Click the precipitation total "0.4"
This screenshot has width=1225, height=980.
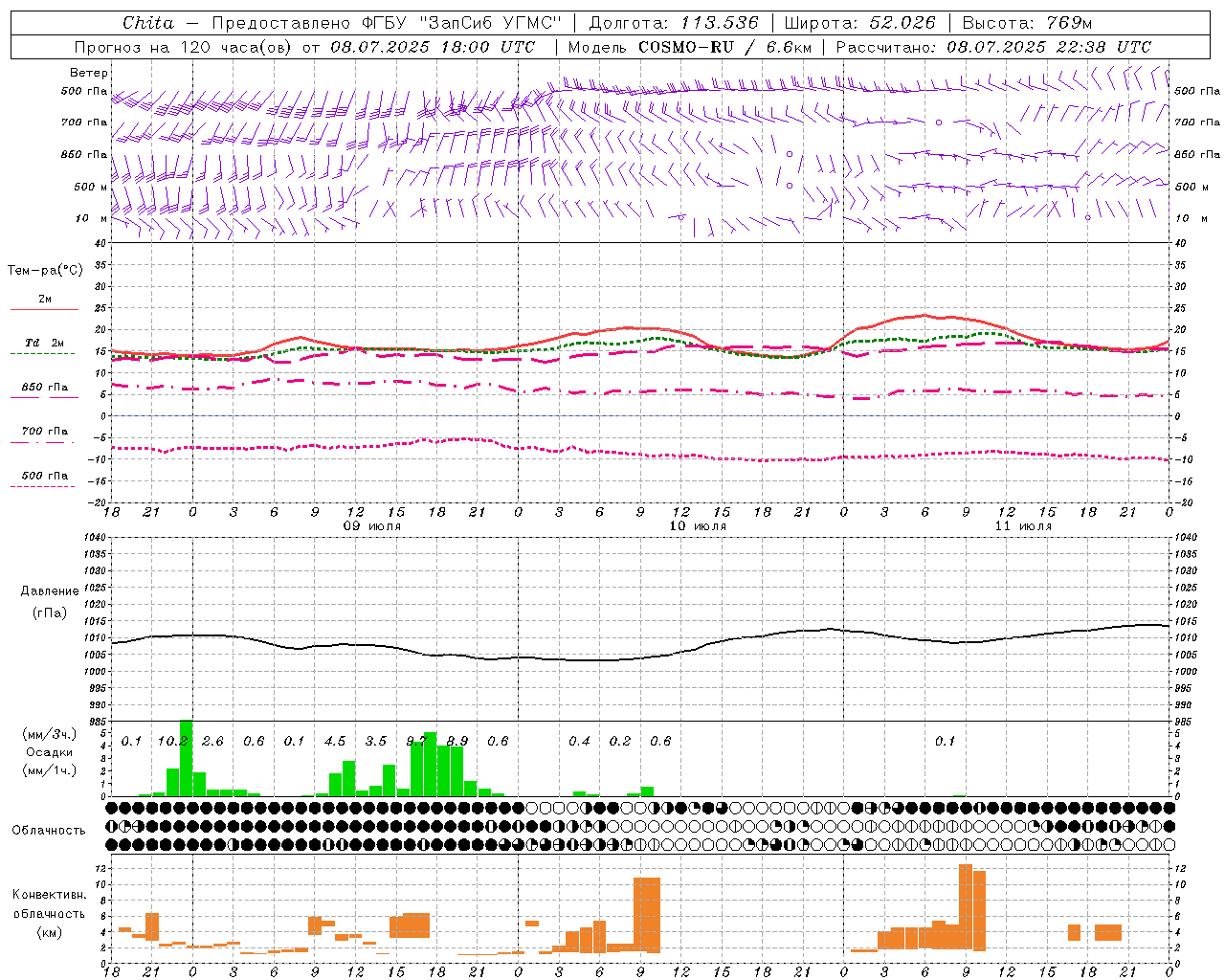(x=580, y=741)
